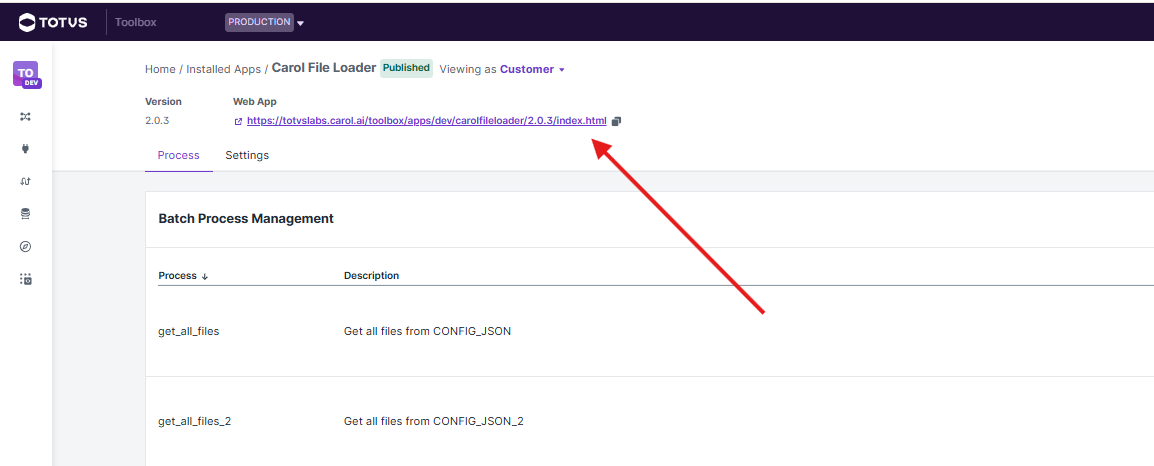Go to Installed Apps breadcrumb

pyautogui.click(x=224, y=69)
